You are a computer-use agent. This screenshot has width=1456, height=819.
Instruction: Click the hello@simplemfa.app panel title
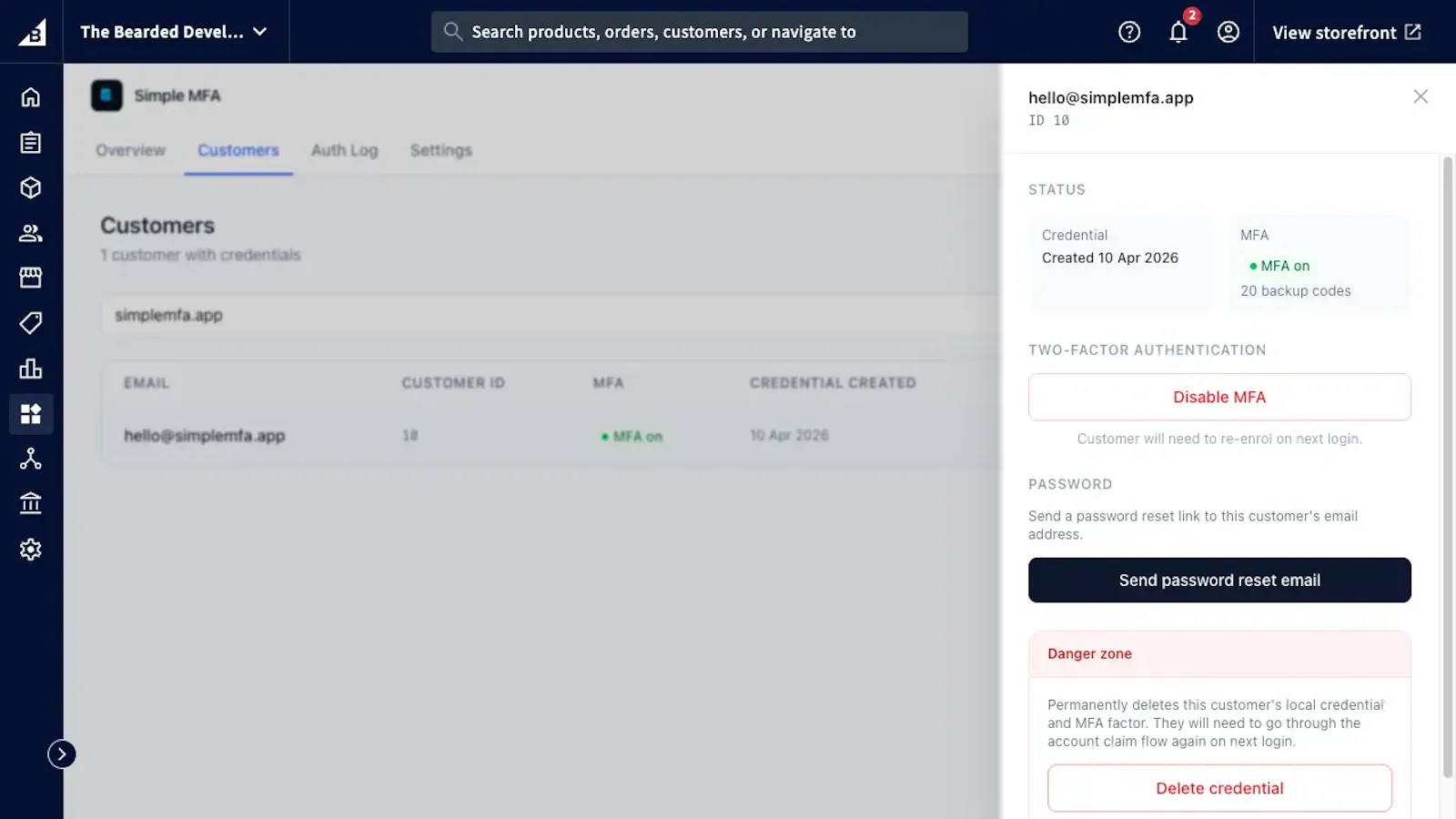[1110, 97]
